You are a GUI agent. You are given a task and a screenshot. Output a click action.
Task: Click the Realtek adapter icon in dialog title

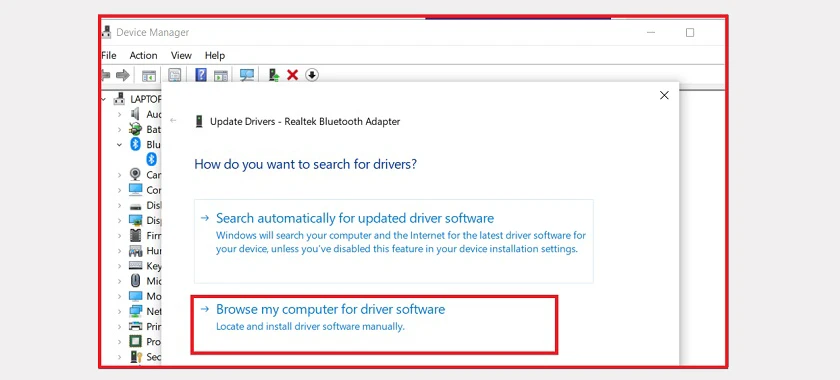point(199,122)
